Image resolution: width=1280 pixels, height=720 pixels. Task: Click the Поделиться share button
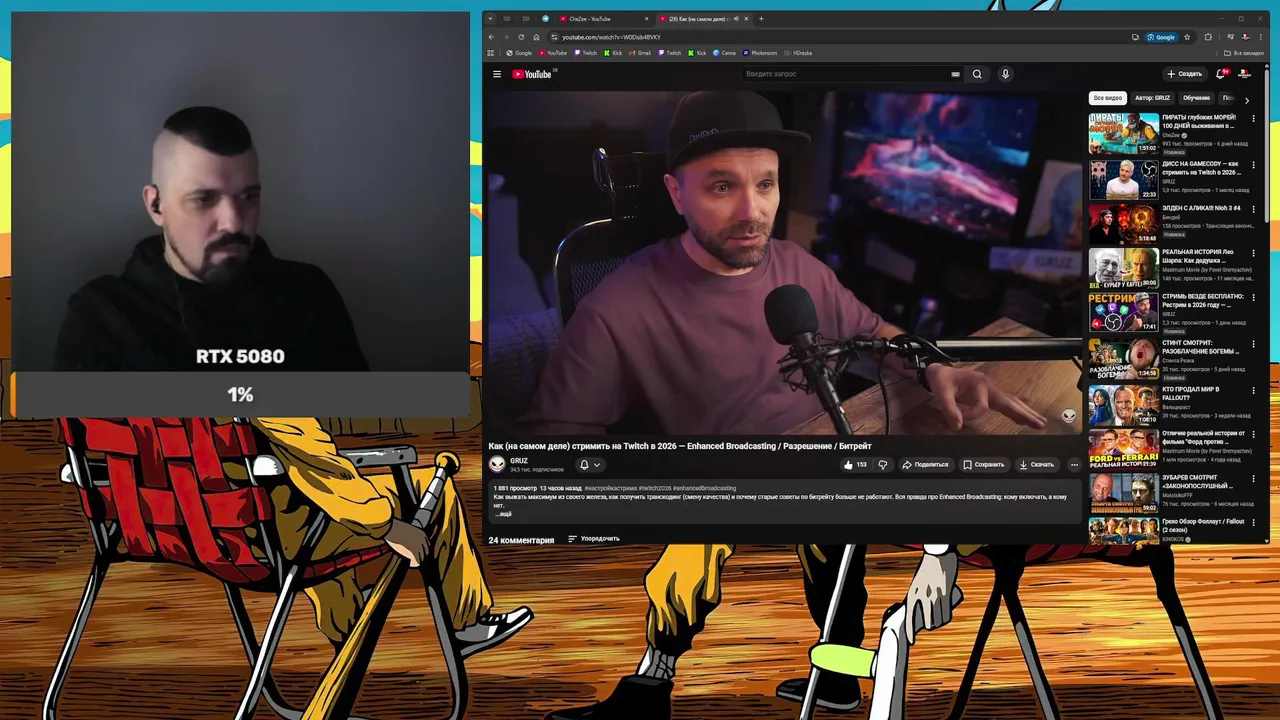pos(925,464)
